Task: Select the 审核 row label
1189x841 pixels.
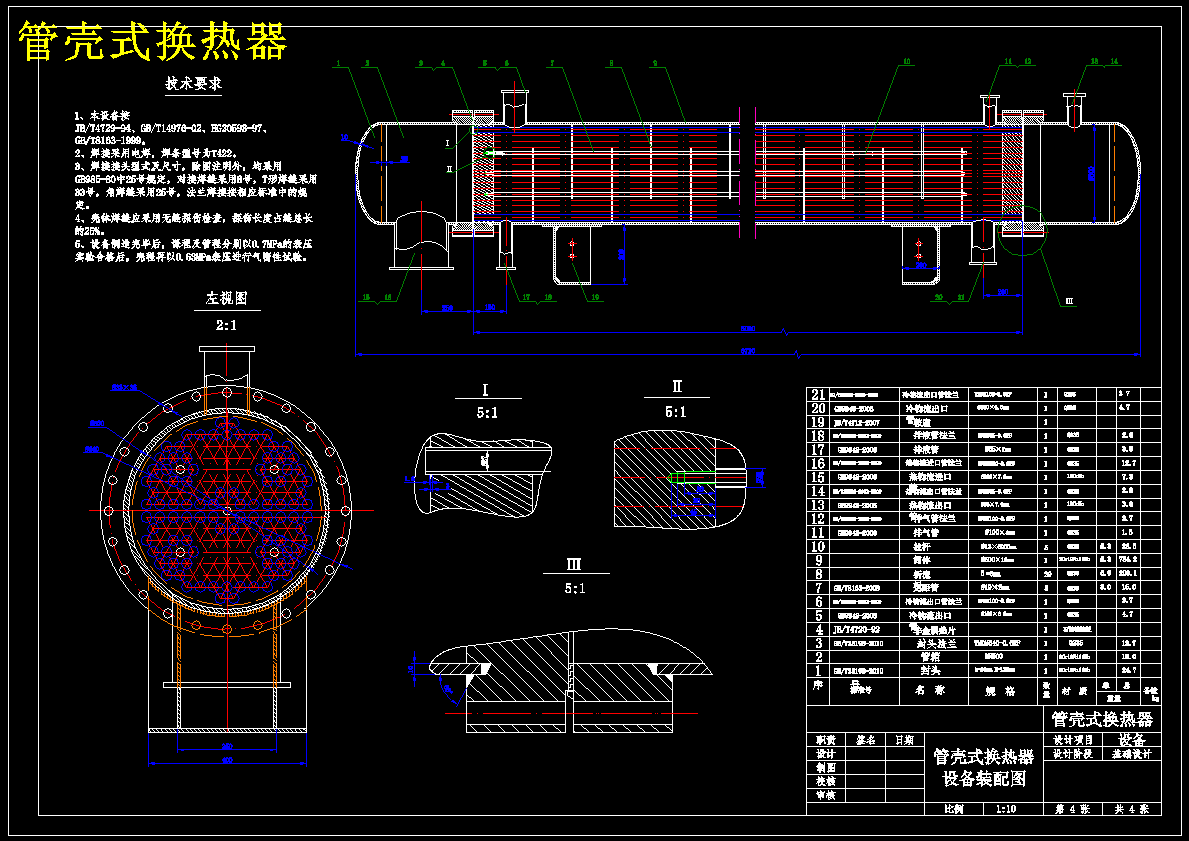Action: 826,795
